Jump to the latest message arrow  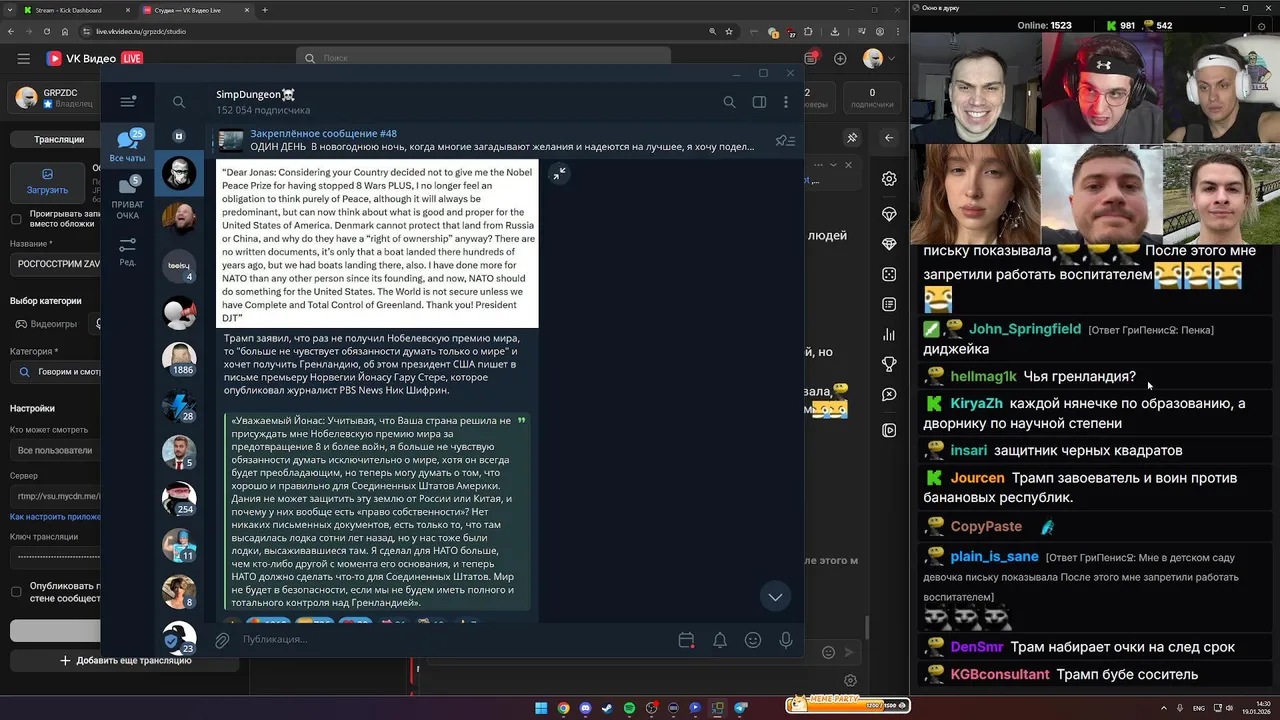775,597
